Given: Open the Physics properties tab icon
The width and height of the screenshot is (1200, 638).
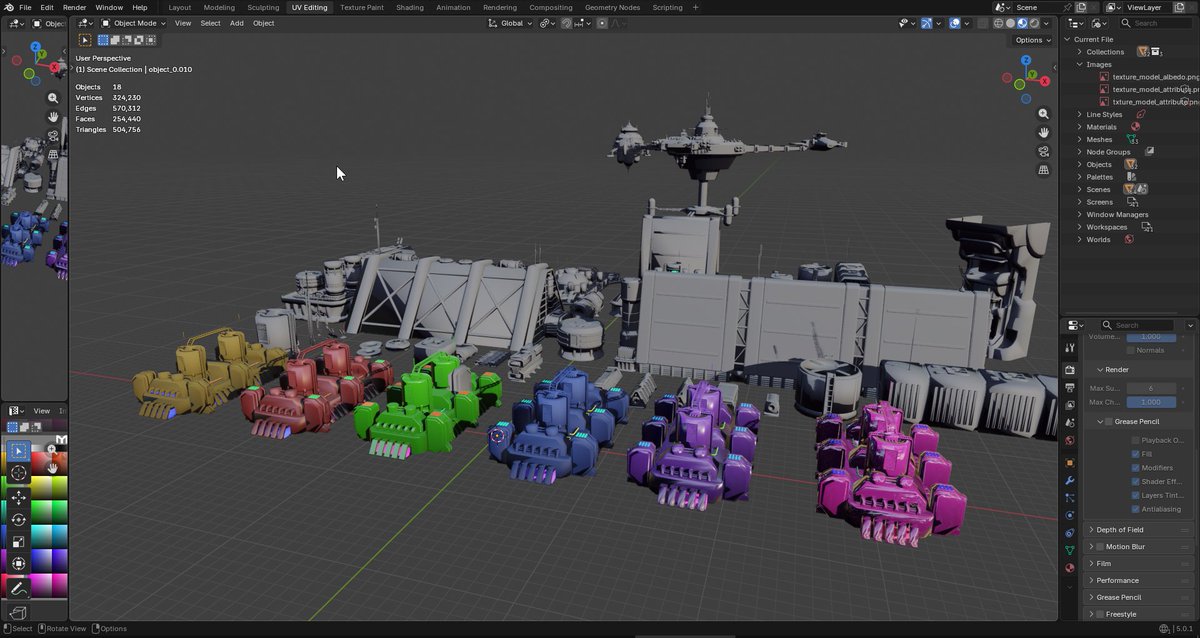Looking at the screenshot, I should click(x=1069, y=516).
